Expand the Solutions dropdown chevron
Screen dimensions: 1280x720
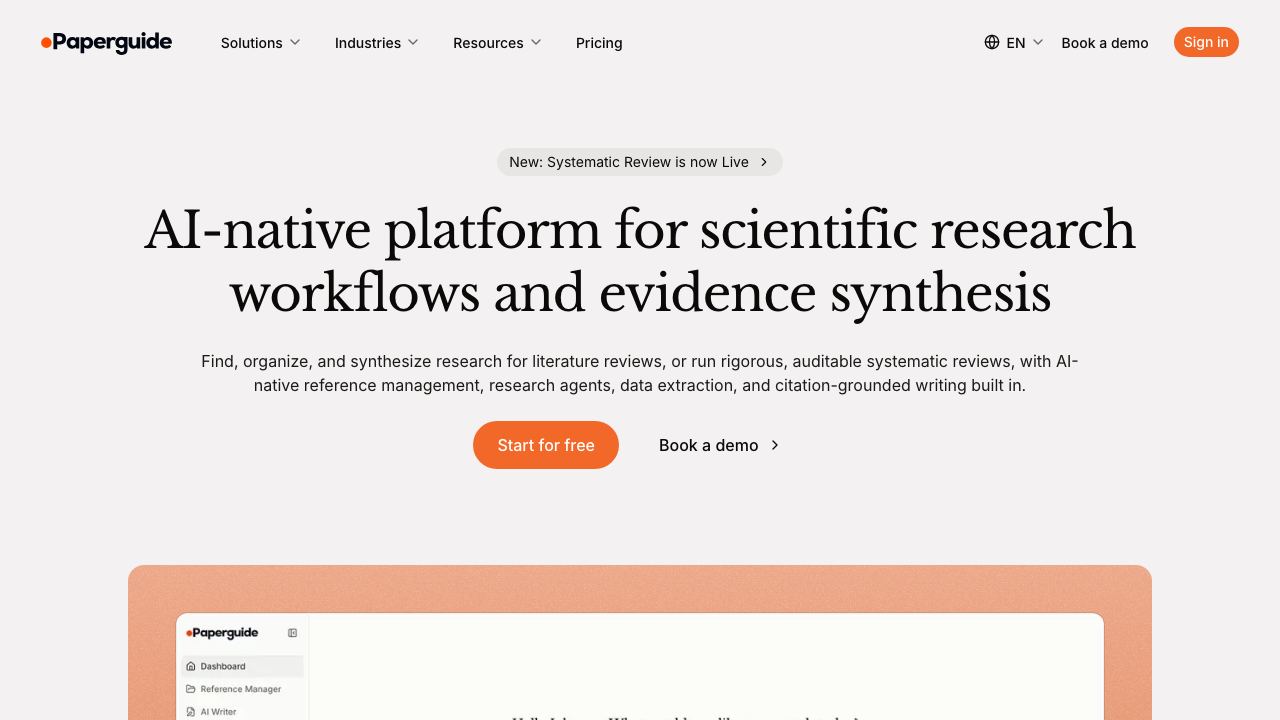(x=295, y=42)
